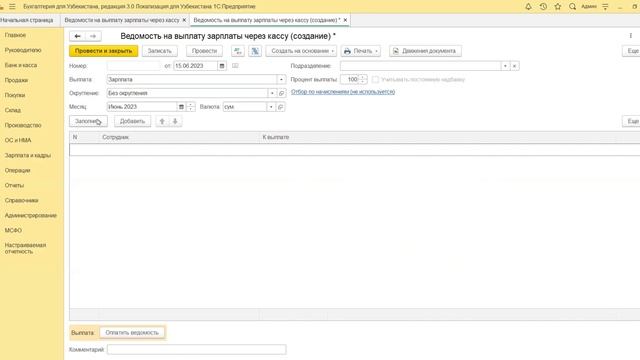Open the notifications bell icon
The height and width of the screenshot is (360, 640).
(528, 7)
